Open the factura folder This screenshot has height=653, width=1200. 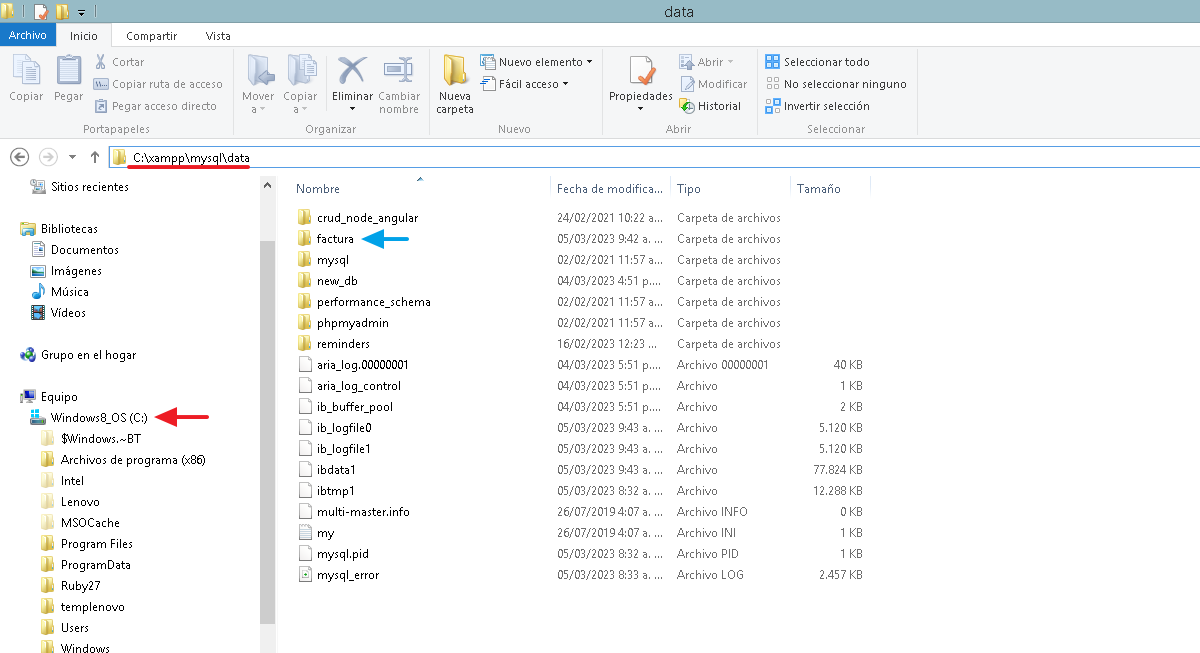pos(334,238)
